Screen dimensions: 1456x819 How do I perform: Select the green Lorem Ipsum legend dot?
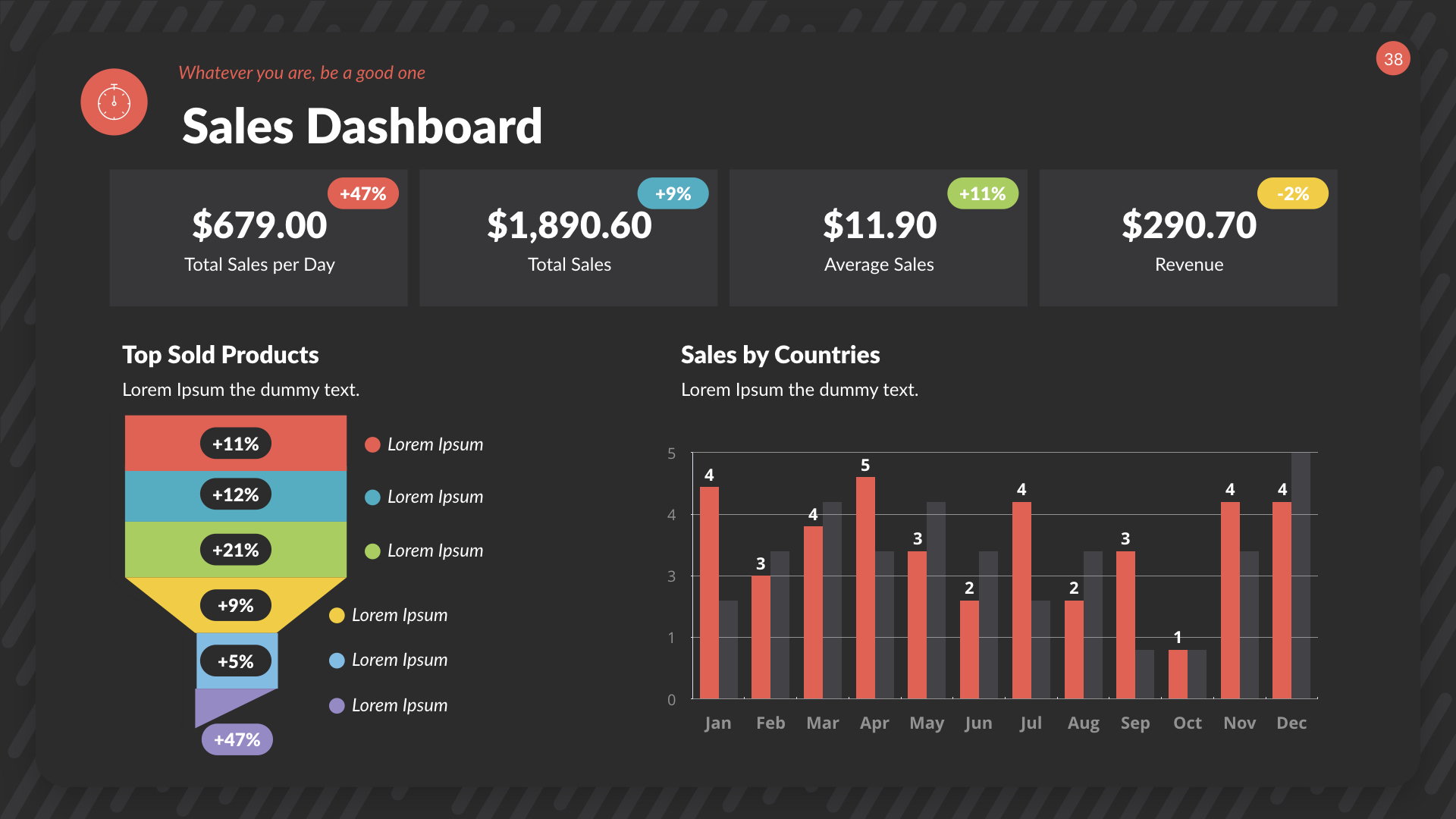pyautogui.click(x=372, y=551)
